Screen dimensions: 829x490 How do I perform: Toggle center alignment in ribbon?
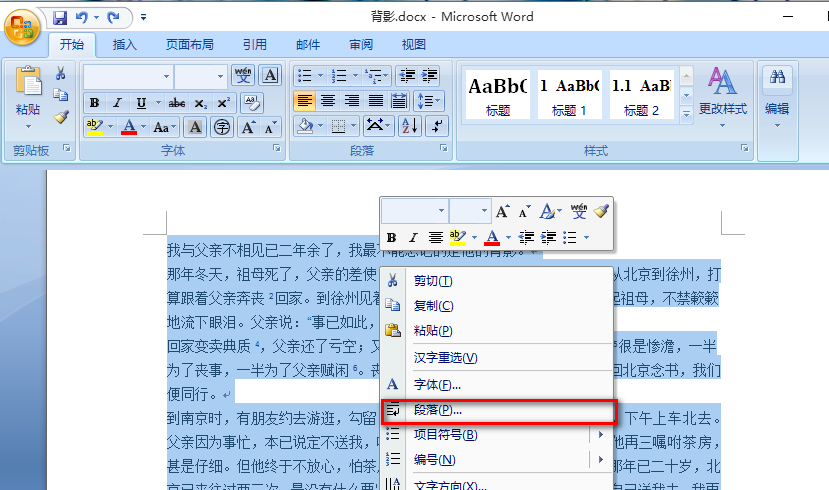coord(328,100)
